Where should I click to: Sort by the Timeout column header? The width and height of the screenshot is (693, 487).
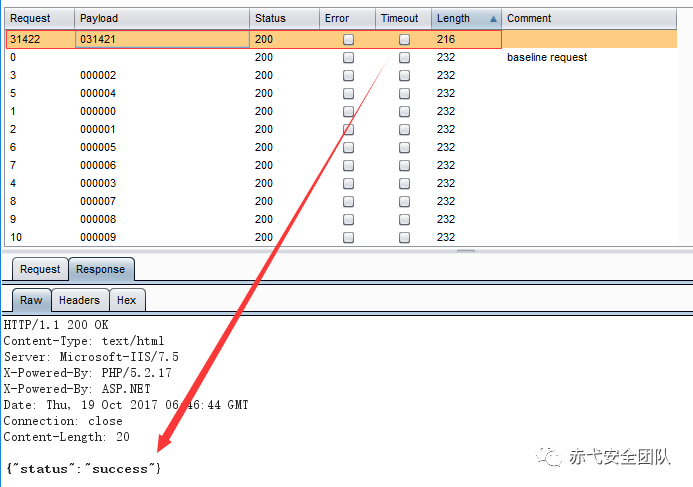point(403,19)
